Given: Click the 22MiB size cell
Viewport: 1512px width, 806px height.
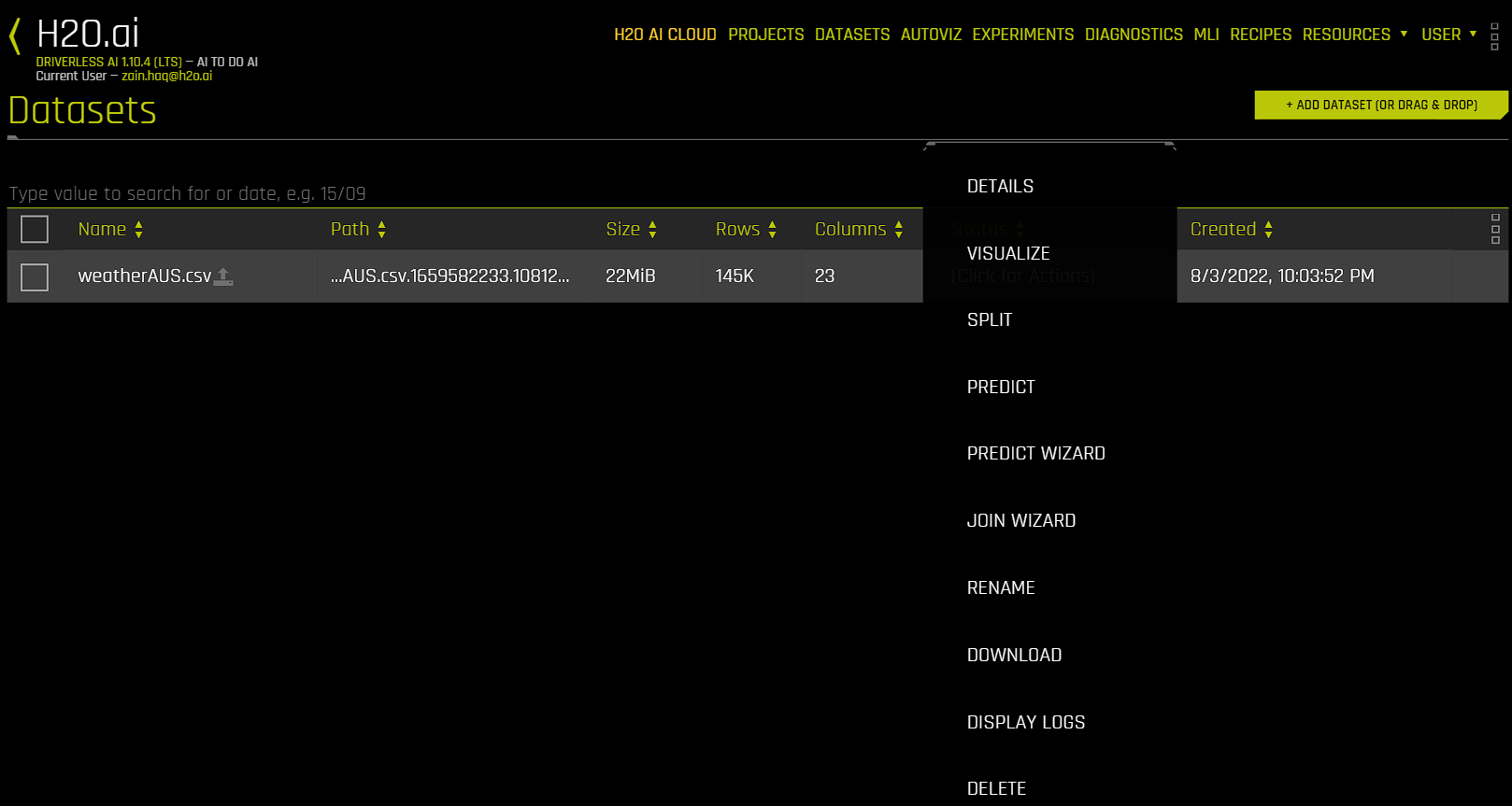Looking at the screenshot, I should 631,276.
